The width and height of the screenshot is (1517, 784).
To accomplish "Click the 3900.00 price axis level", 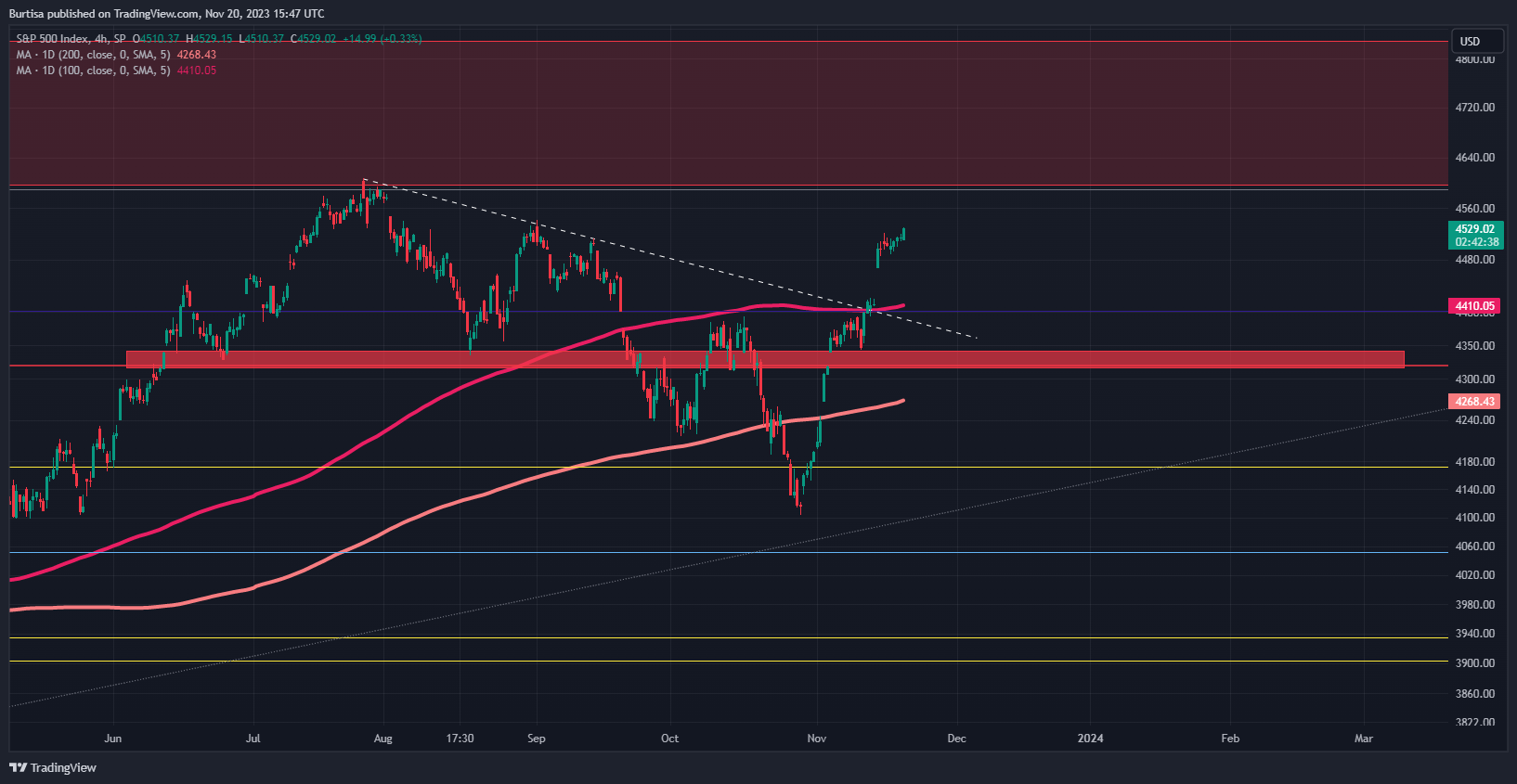I will (1474, 663).
